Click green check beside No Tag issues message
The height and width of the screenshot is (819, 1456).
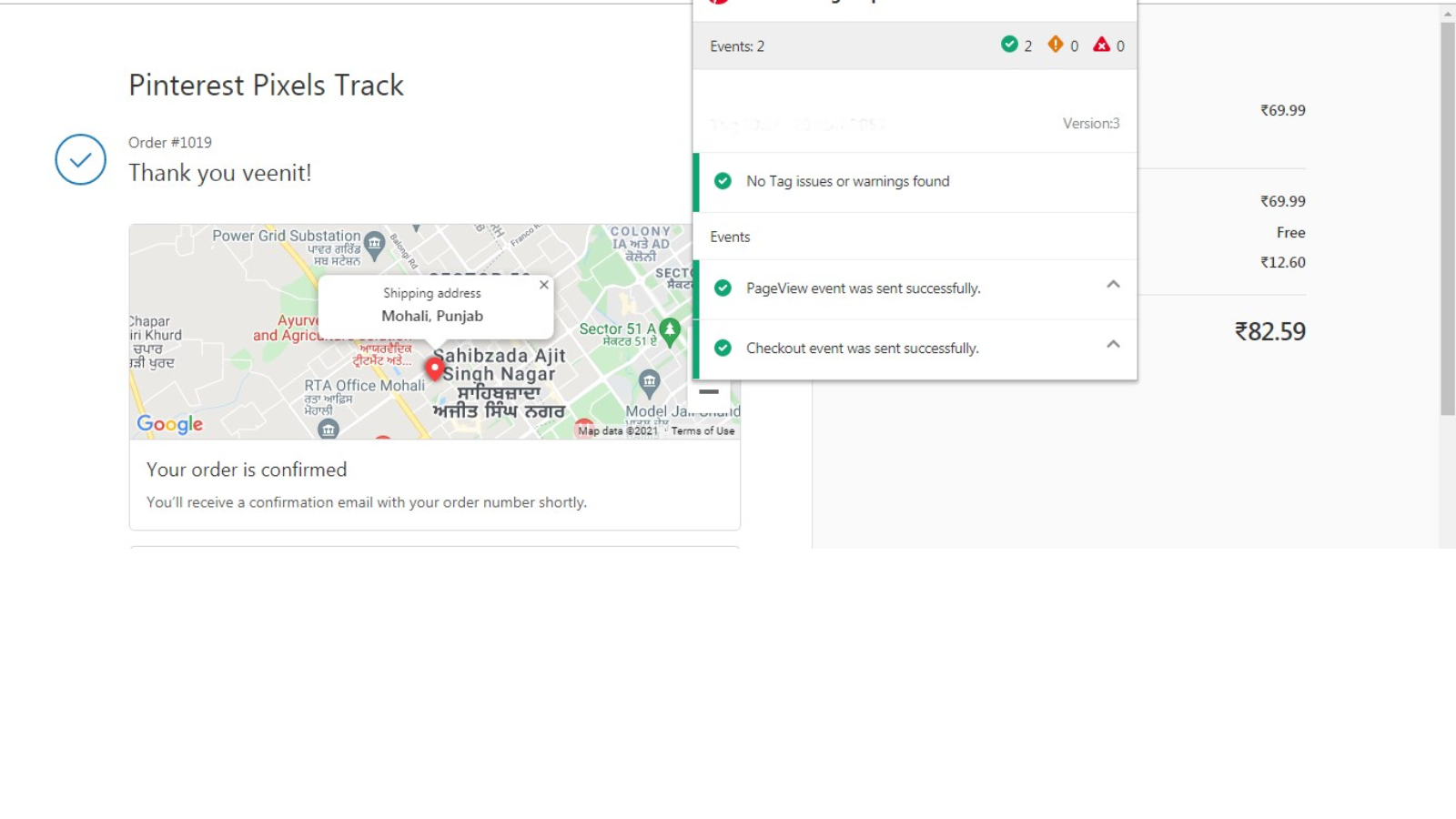[x=723, y=181]
